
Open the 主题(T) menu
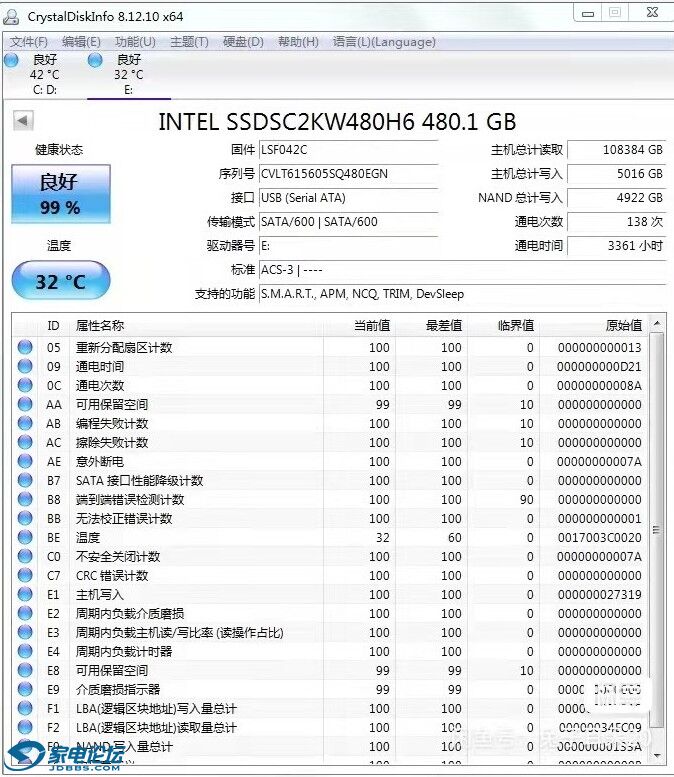pos(189,42)
